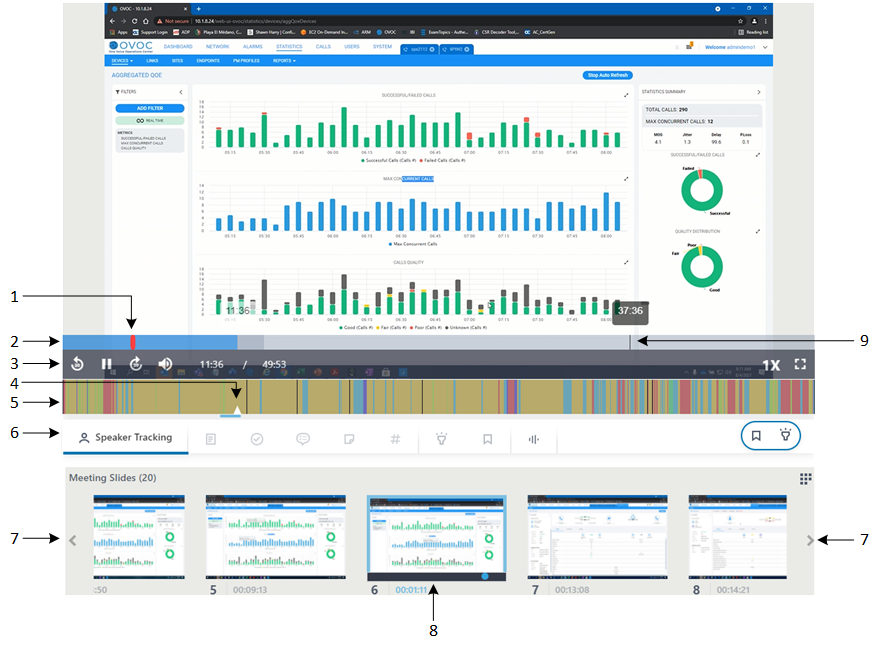Open the sticky notes tab
879x651 pixels.
coord(349,438)
